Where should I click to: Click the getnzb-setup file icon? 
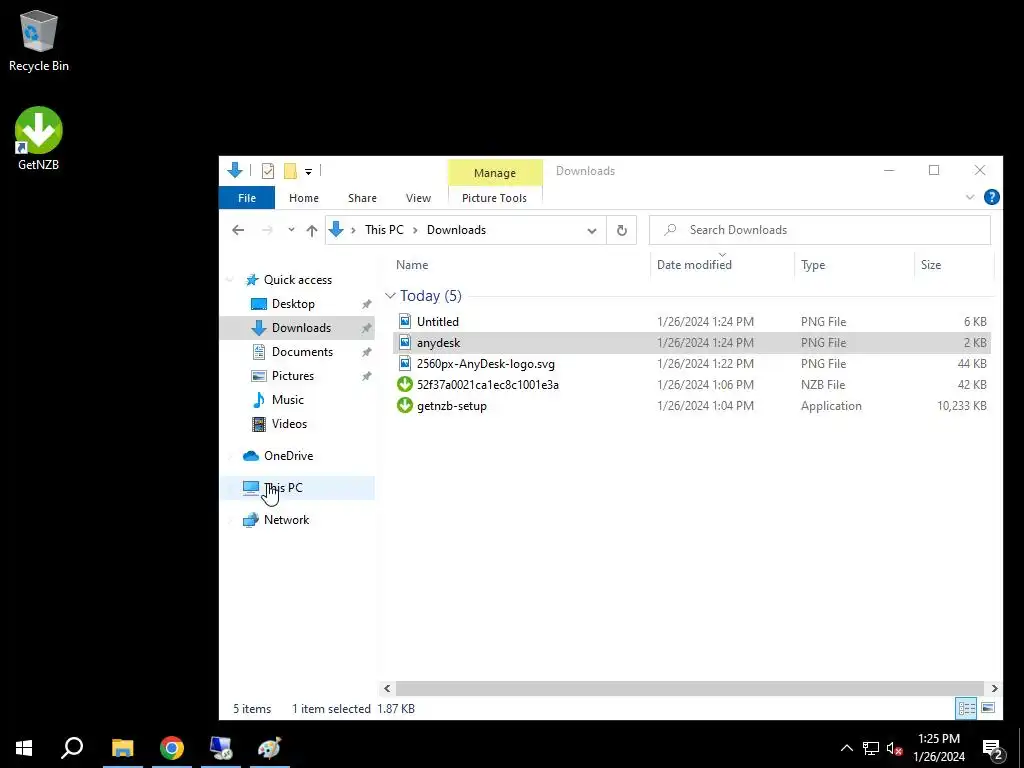405,406
